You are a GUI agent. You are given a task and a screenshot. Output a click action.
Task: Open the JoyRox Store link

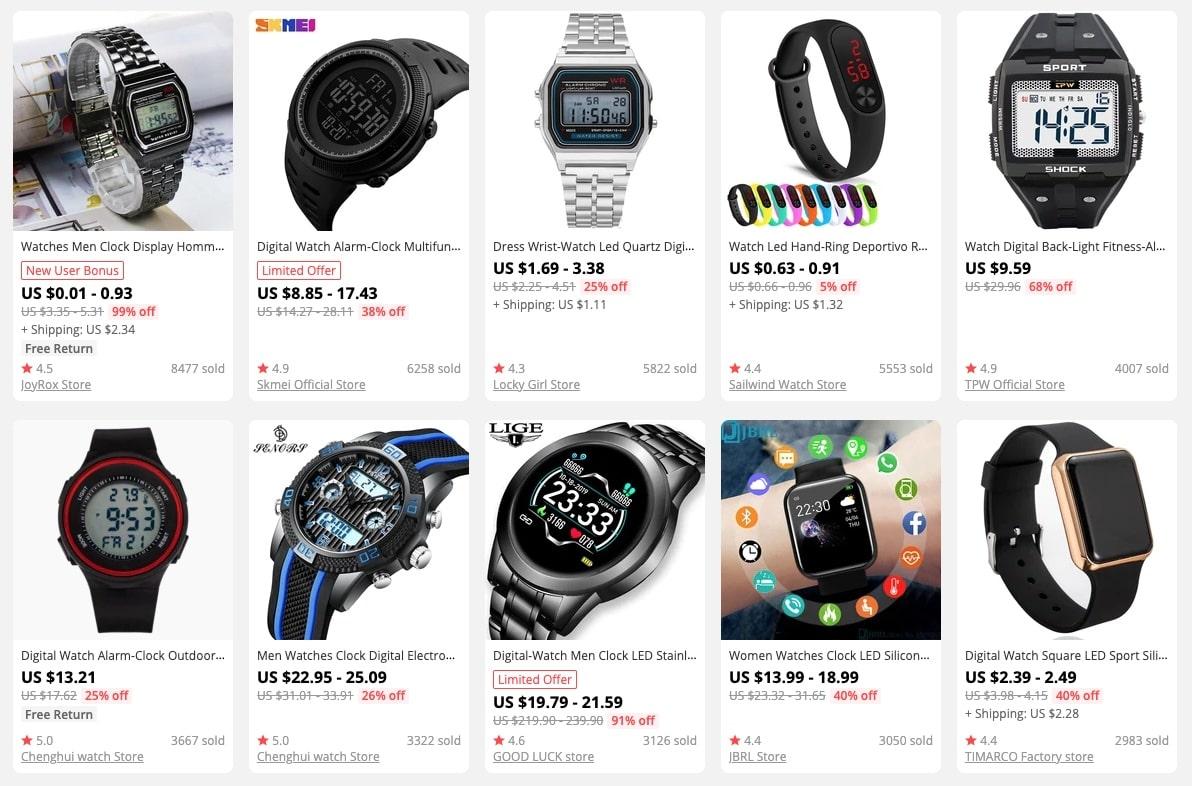point(55,385)
